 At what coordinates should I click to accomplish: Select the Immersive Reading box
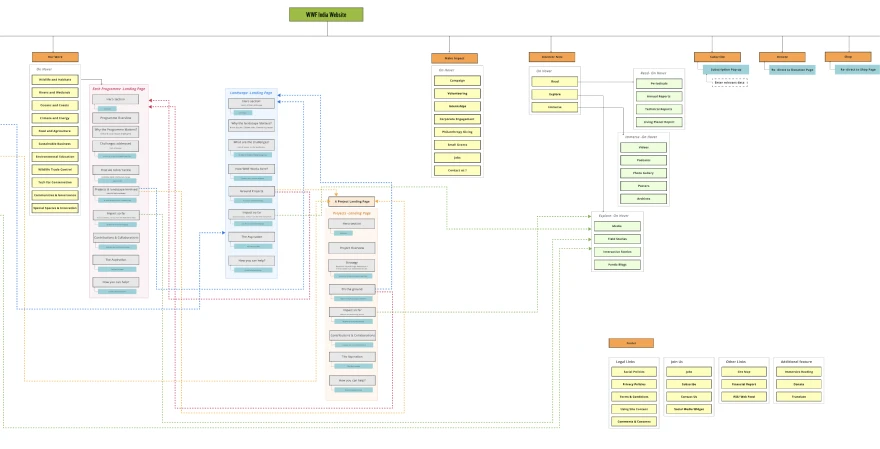tap(799, 372)
